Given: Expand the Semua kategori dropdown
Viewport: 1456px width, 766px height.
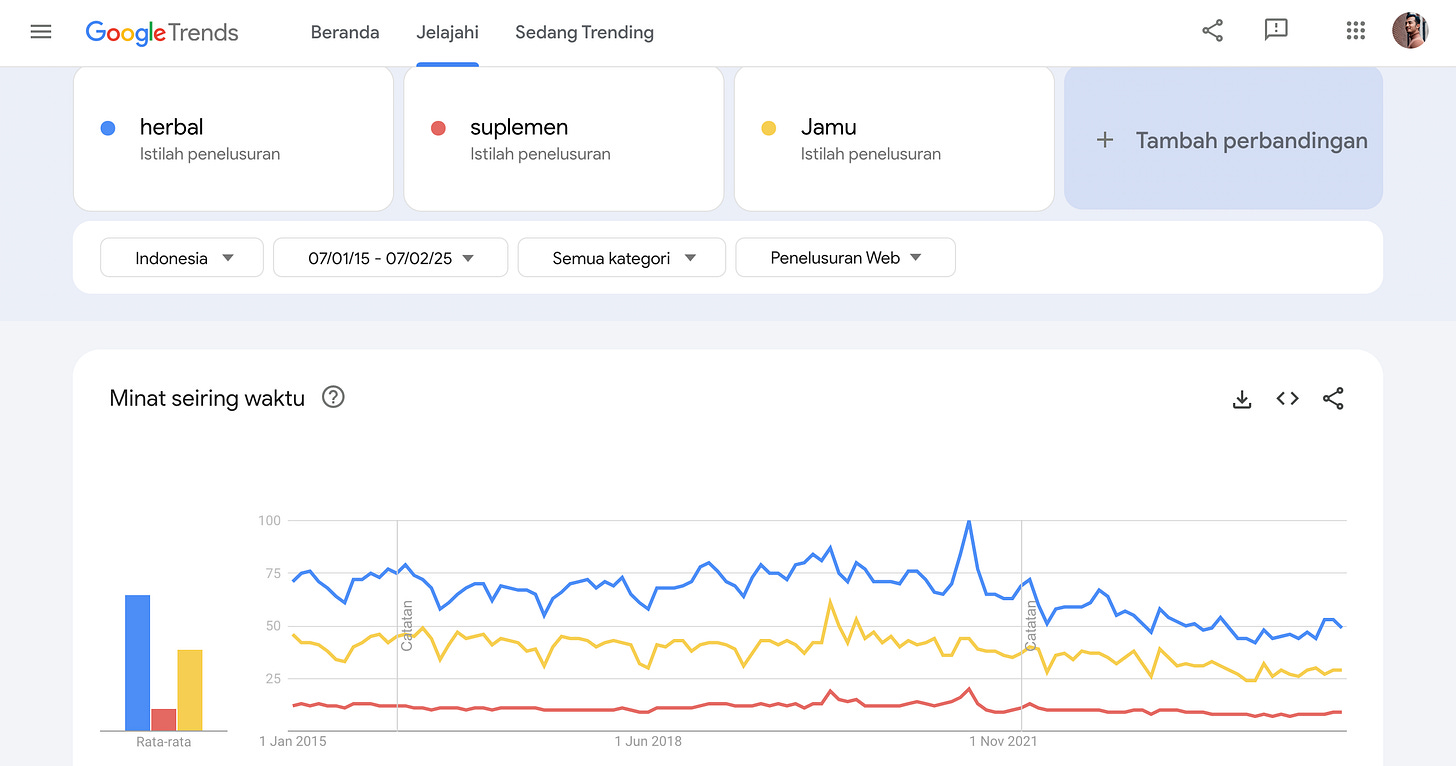Looking at the screenshot, I should point(622,258).
